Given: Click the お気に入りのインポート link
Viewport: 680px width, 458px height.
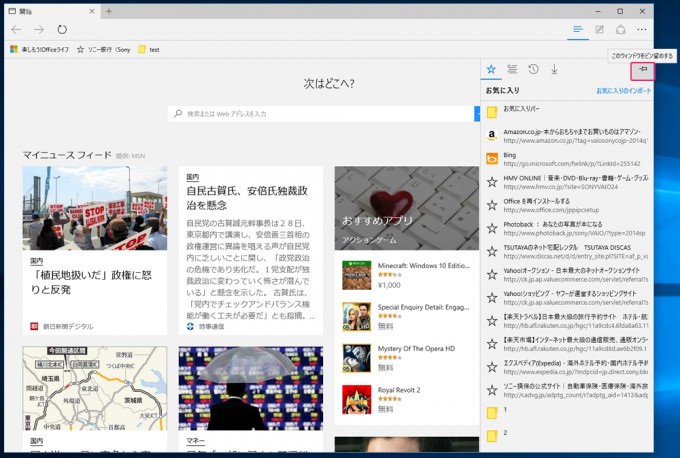Looking at the screenshot, I should tap(624, 91).
